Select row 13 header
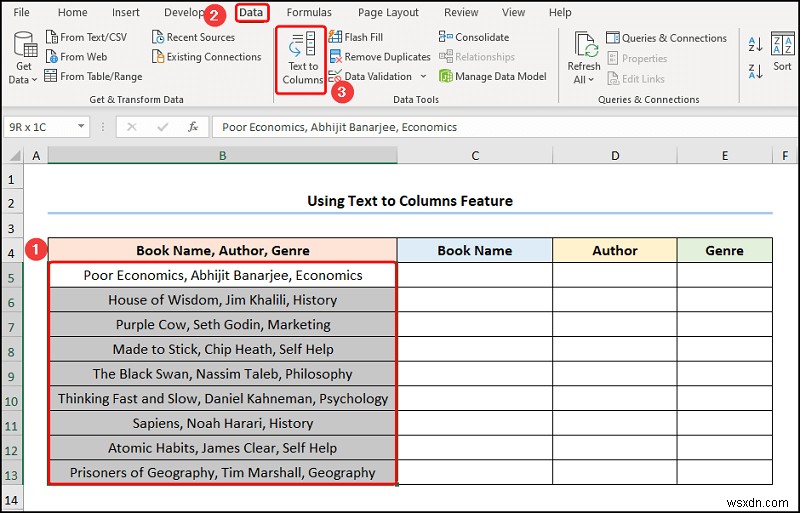The height and width of the screenshot is (513, 800). pyautogui.click(x=12, y=475)
